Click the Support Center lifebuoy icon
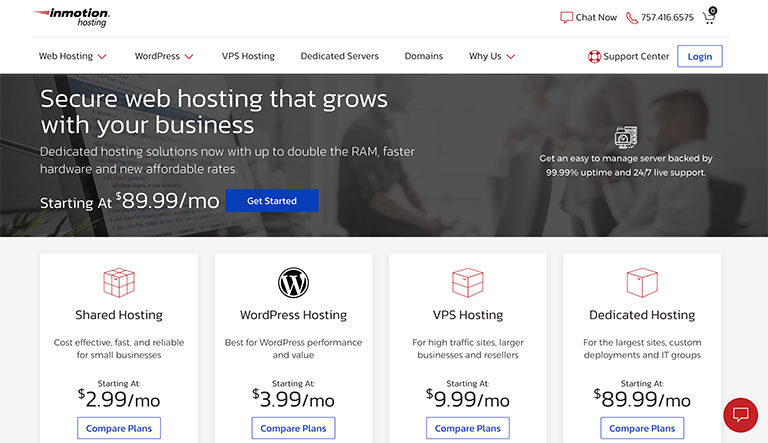This screenshot has width=768, height=443. pos(594,56)
